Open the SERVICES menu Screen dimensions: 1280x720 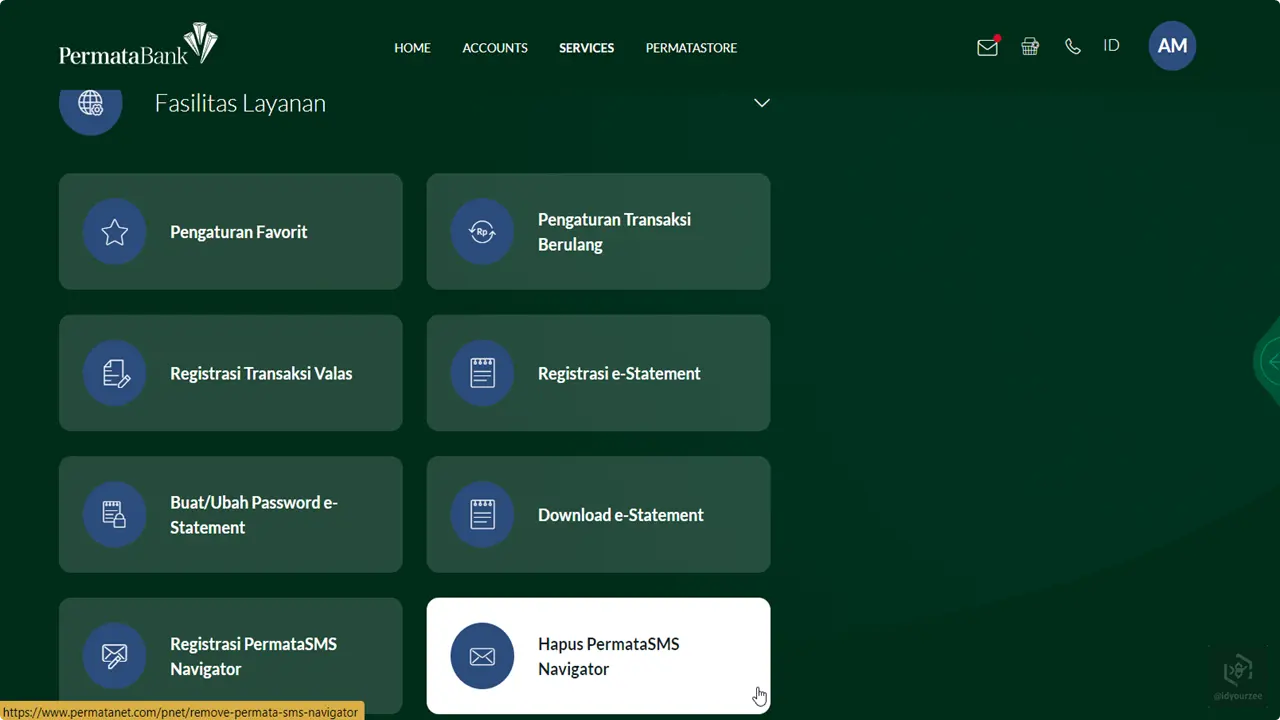(x=587, y=48)
